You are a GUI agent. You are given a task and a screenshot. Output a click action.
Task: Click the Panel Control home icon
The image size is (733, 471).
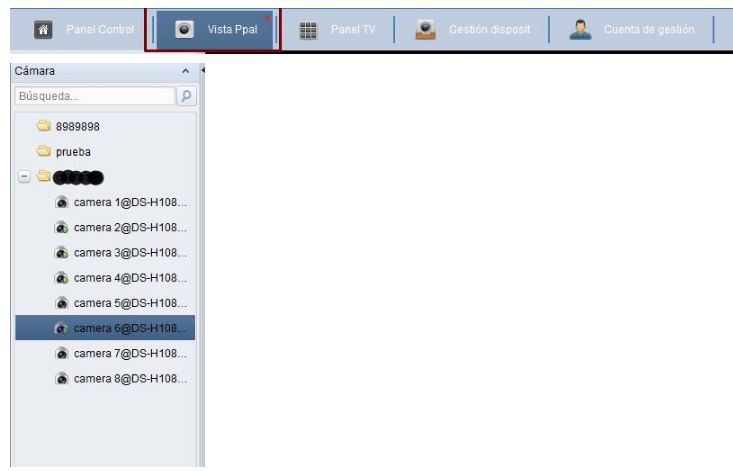44,29
